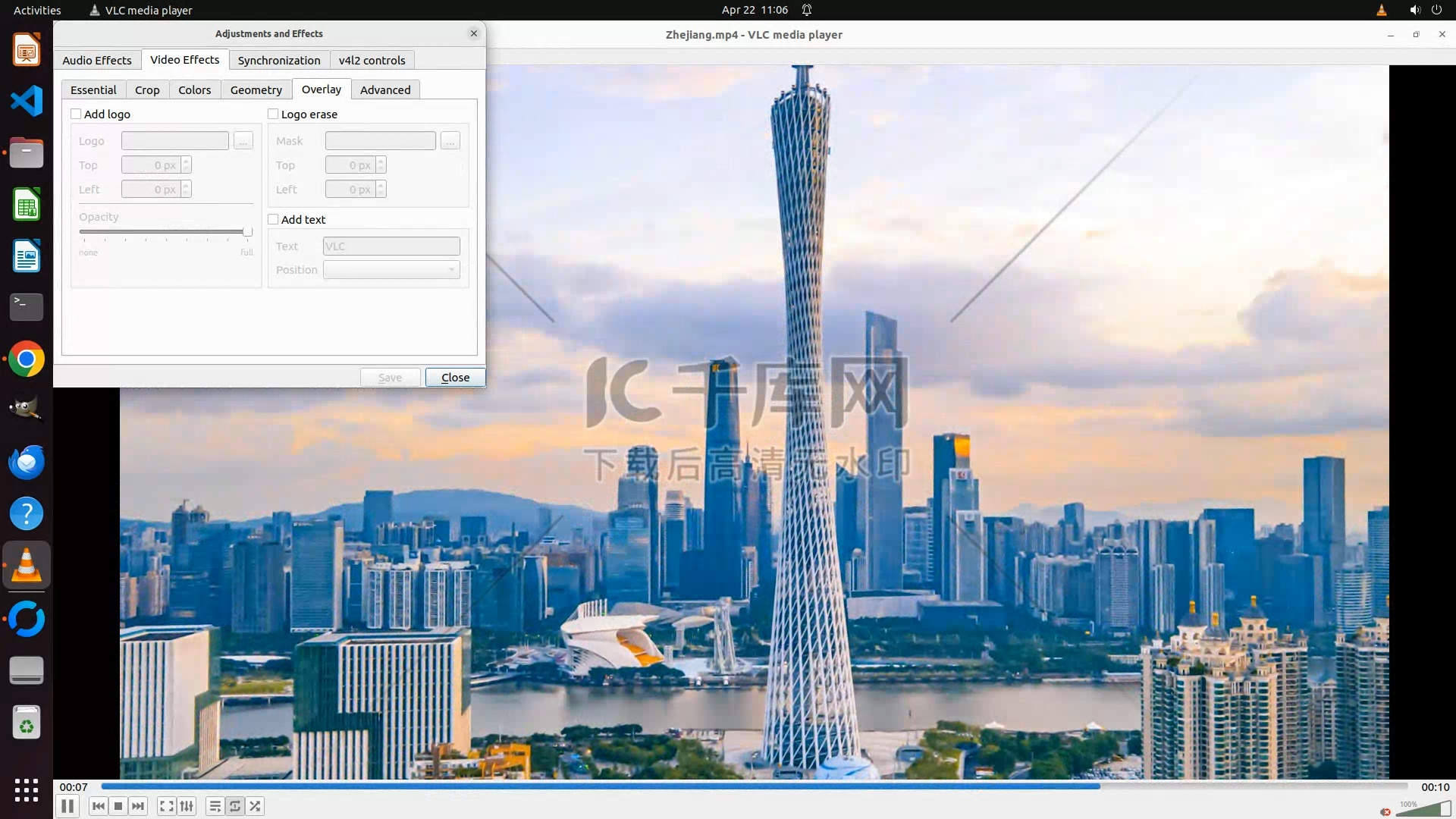Show the playlist view
The width and height of the screenshot is (1456, 819).
pyautogui.click(x=215, y=806)
